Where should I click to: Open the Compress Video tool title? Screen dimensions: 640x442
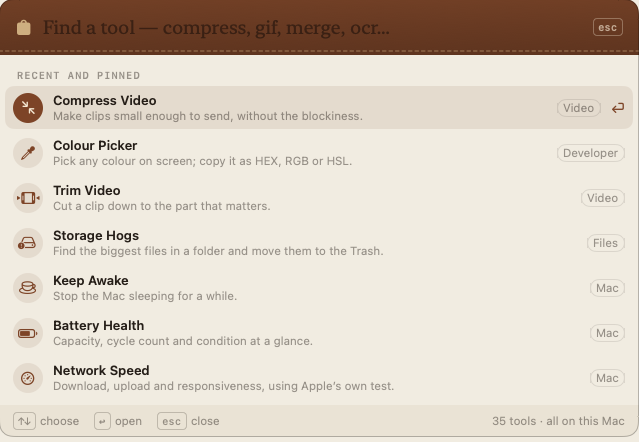104,101
